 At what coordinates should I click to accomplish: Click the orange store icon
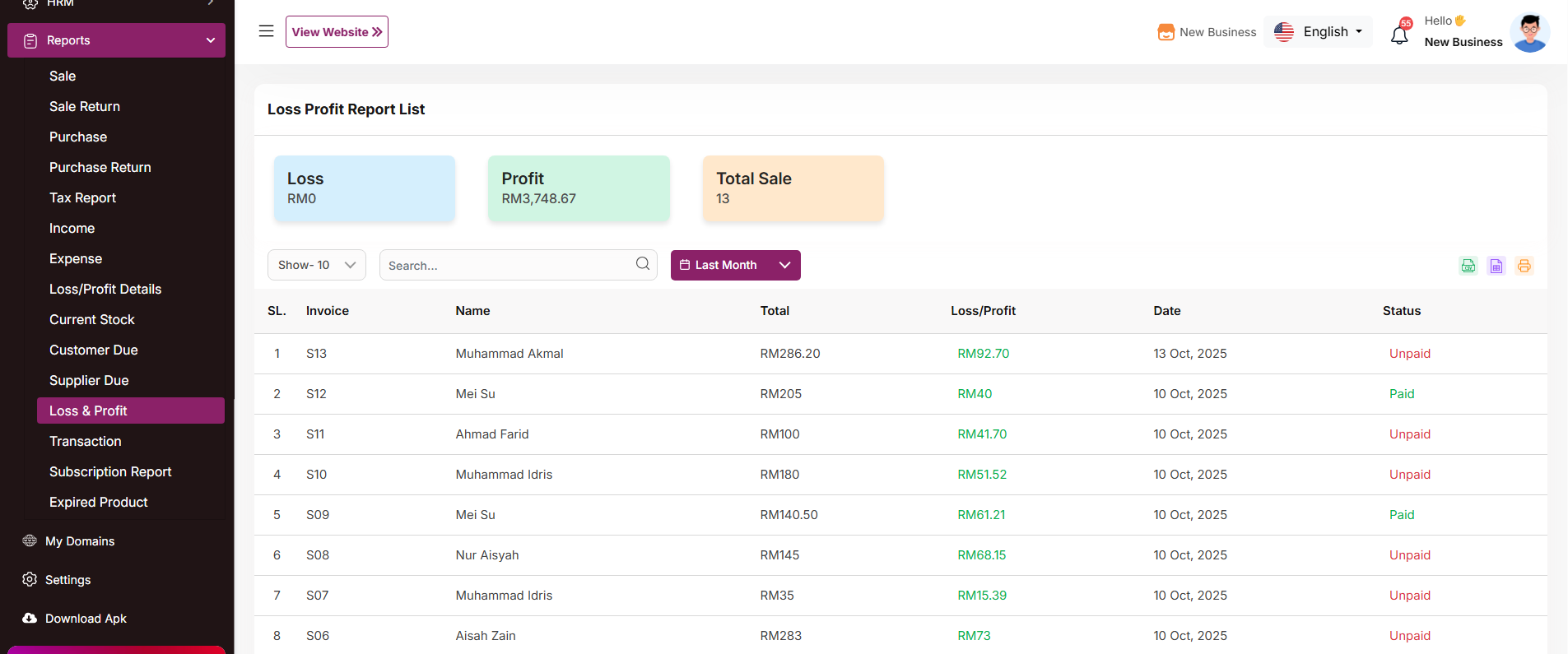1166,32
